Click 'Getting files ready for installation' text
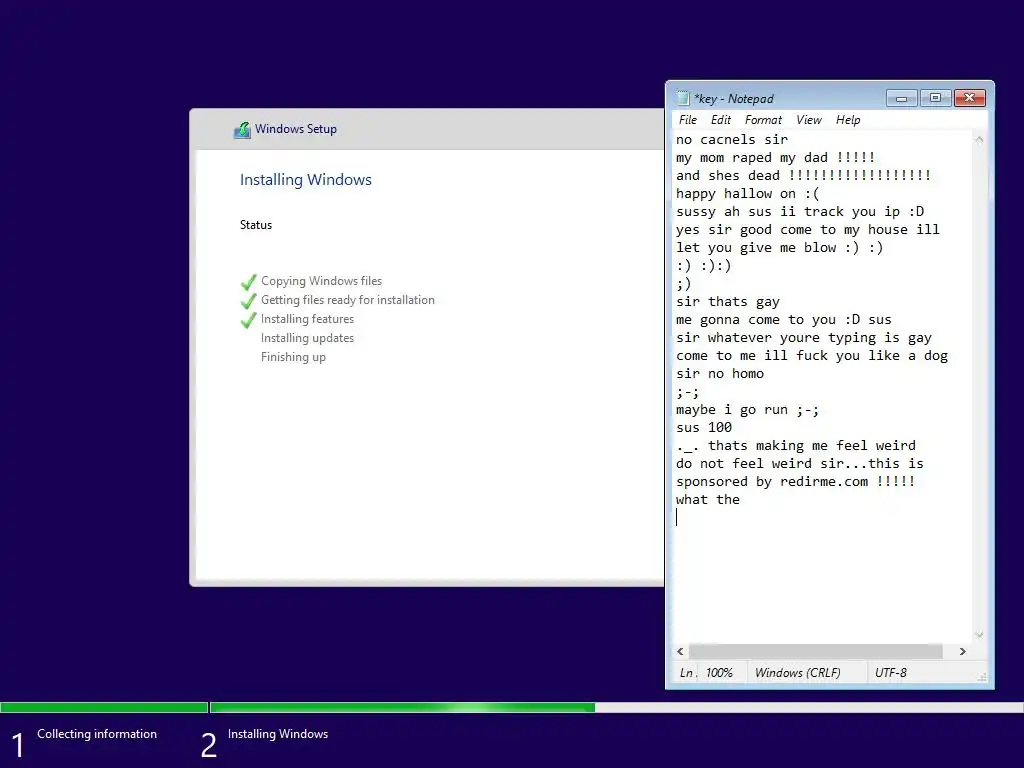This screenshot has width=1024, height=768. tap(347, 300)
